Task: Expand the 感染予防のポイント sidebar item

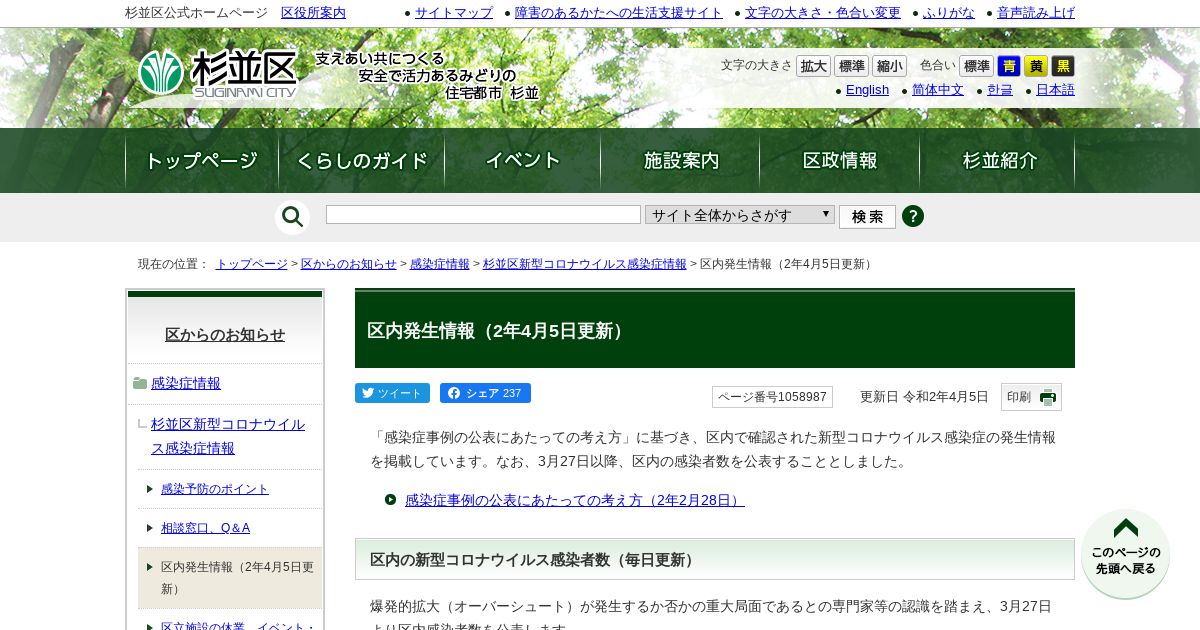Action: (214, 489)
